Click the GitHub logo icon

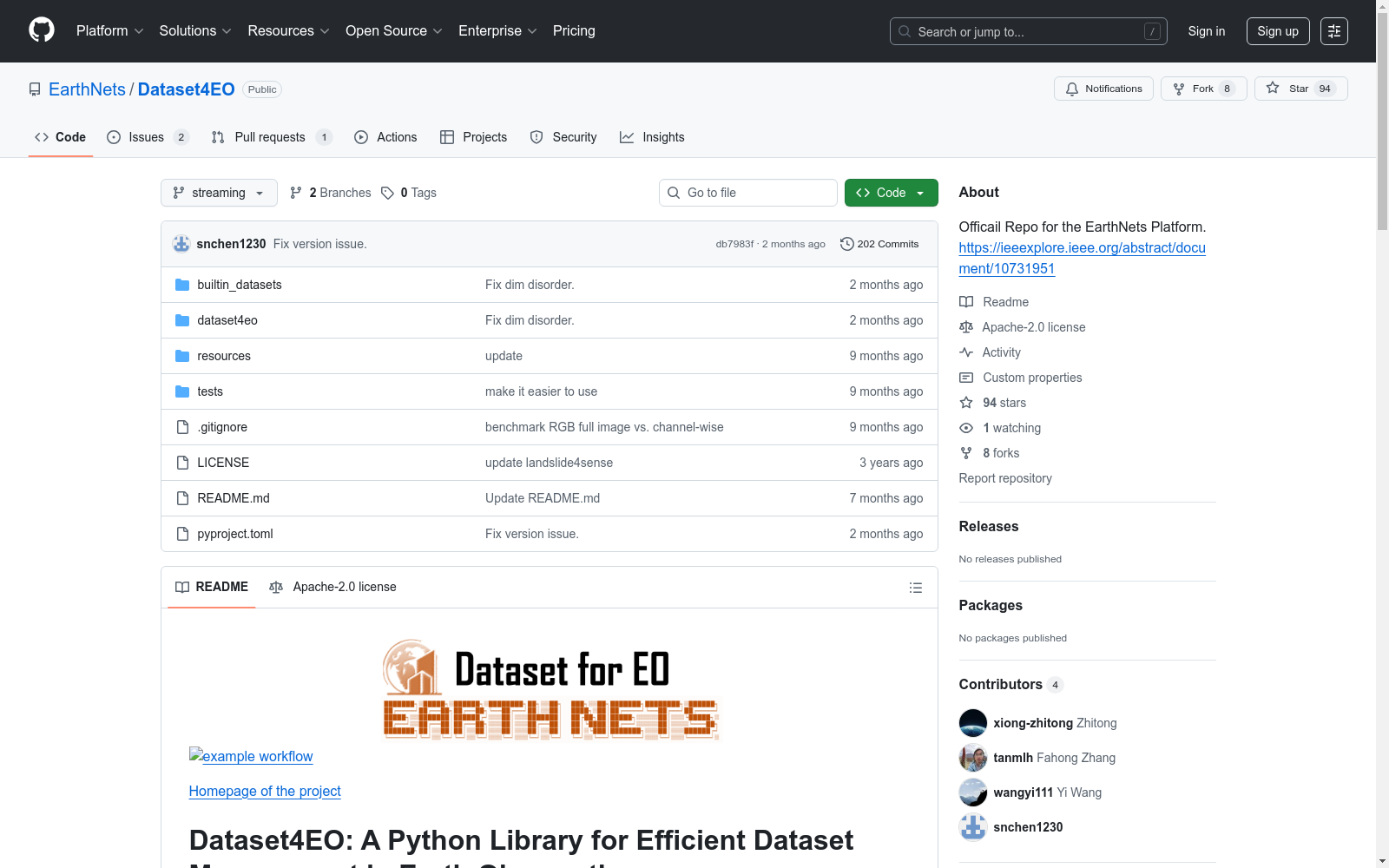[x=42, y=30]
